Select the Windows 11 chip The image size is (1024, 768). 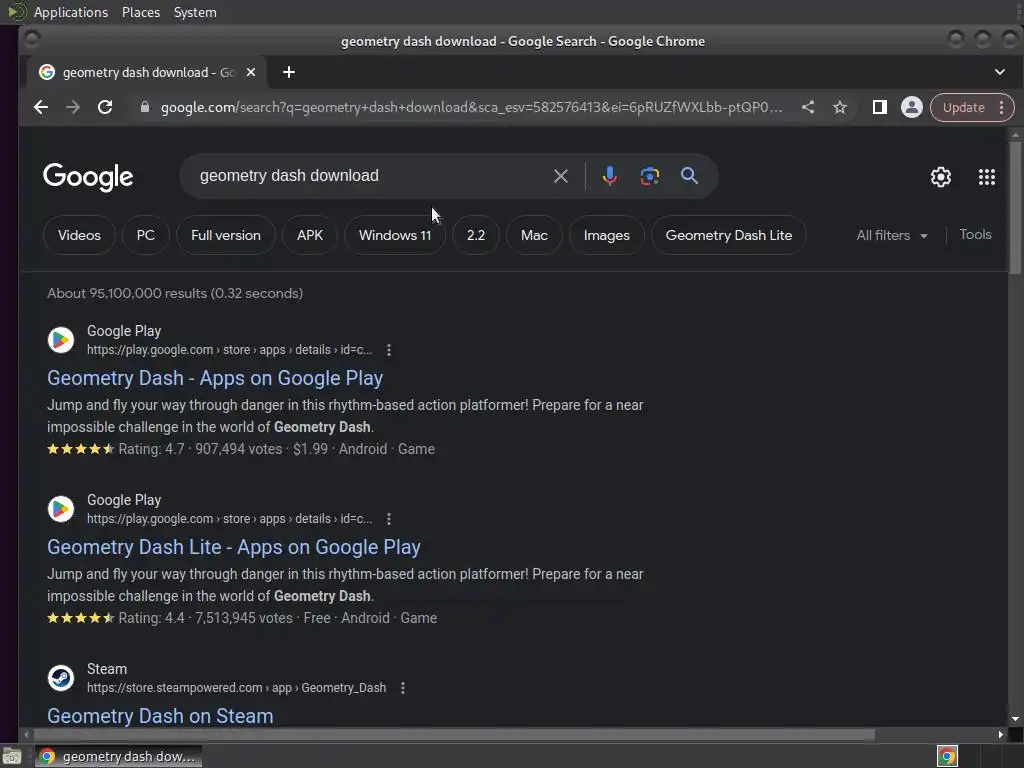(x=395, y=235)
